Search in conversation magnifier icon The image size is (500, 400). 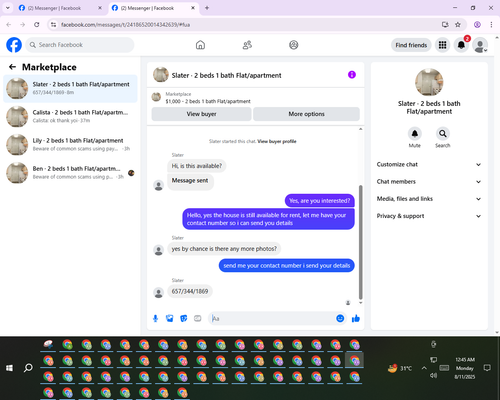443,134
